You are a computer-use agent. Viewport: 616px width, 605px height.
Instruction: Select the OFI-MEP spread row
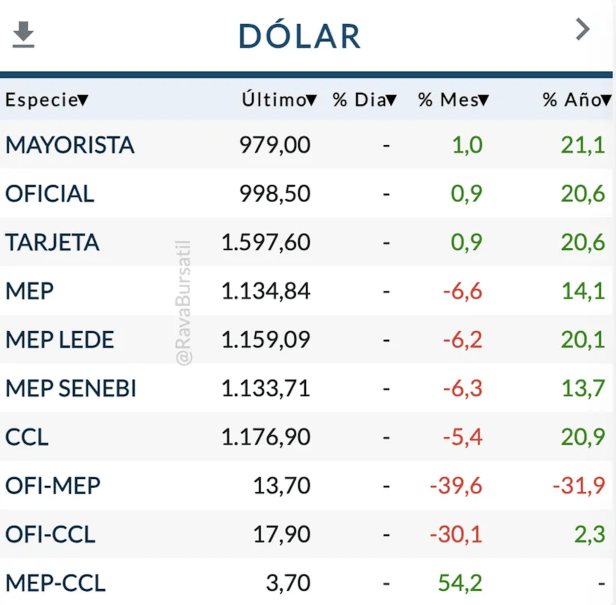[52, 486]
